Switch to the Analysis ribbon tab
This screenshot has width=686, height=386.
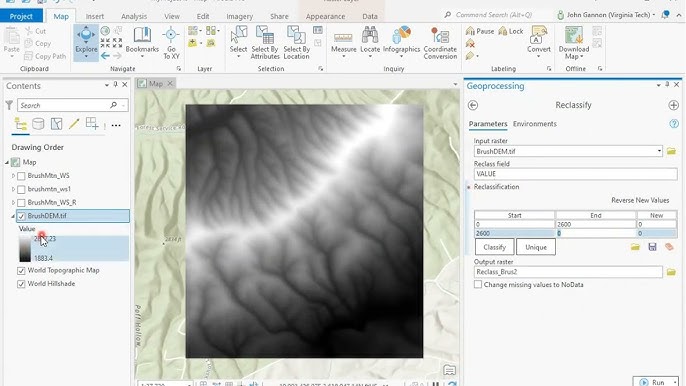(134, 16)
